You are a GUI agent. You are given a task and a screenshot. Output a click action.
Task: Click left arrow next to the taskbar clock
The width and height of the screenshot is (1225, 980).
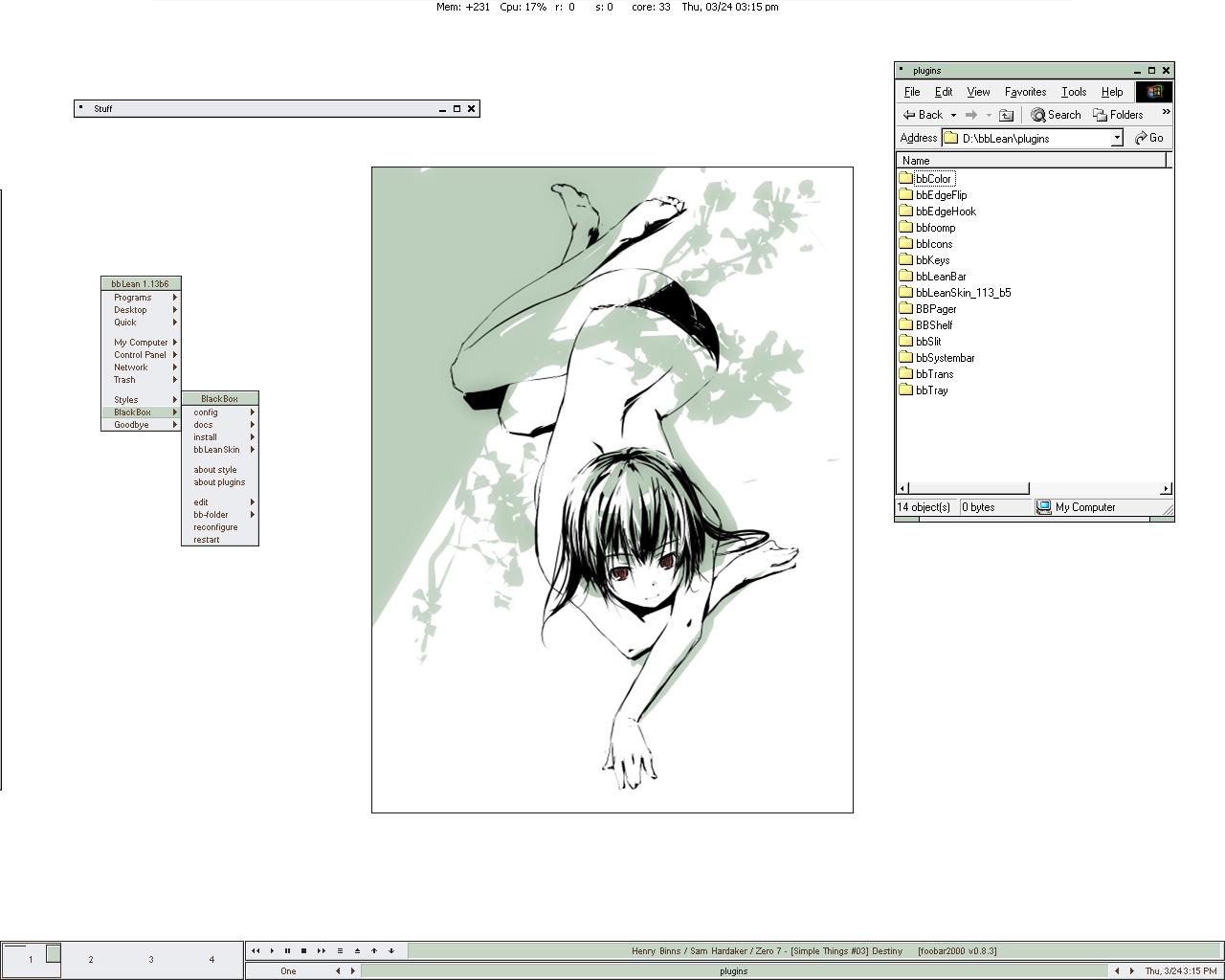[x=1116, y=970]
